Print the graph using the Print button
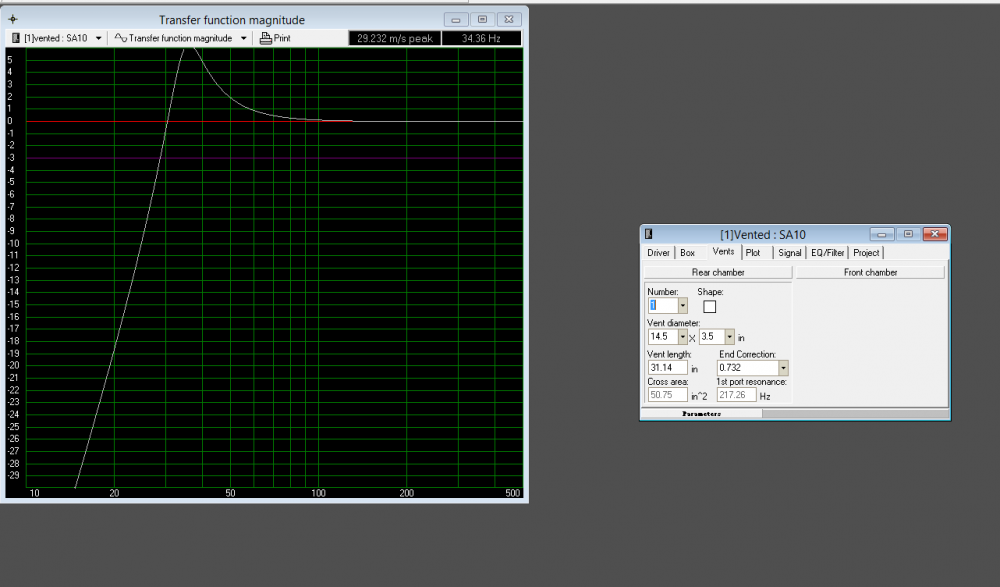 pyautogui.click(x=275, y=38)
